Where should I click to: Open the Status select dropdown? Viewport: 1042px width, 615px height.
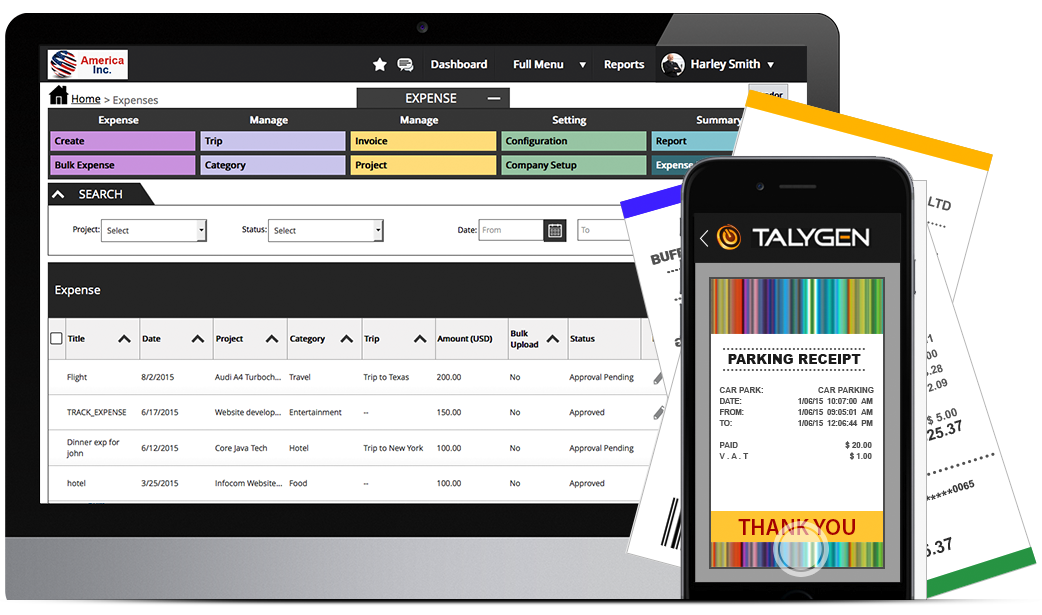(326, 231)
